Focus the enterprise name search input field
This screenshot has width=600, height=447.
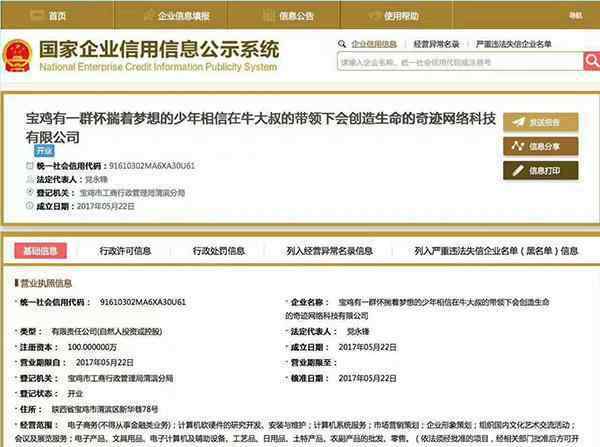[460, 62]
